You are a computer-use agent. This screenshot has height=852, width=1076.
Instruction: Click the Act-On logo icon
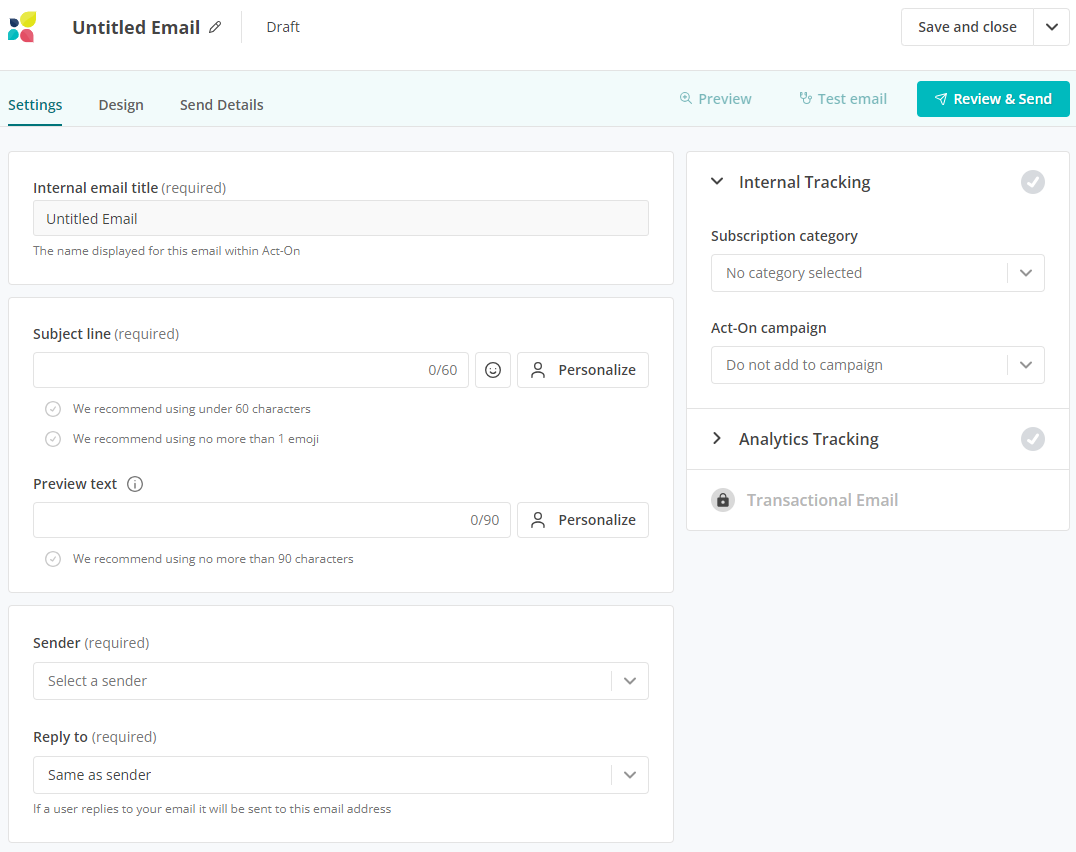pos(22,27)
